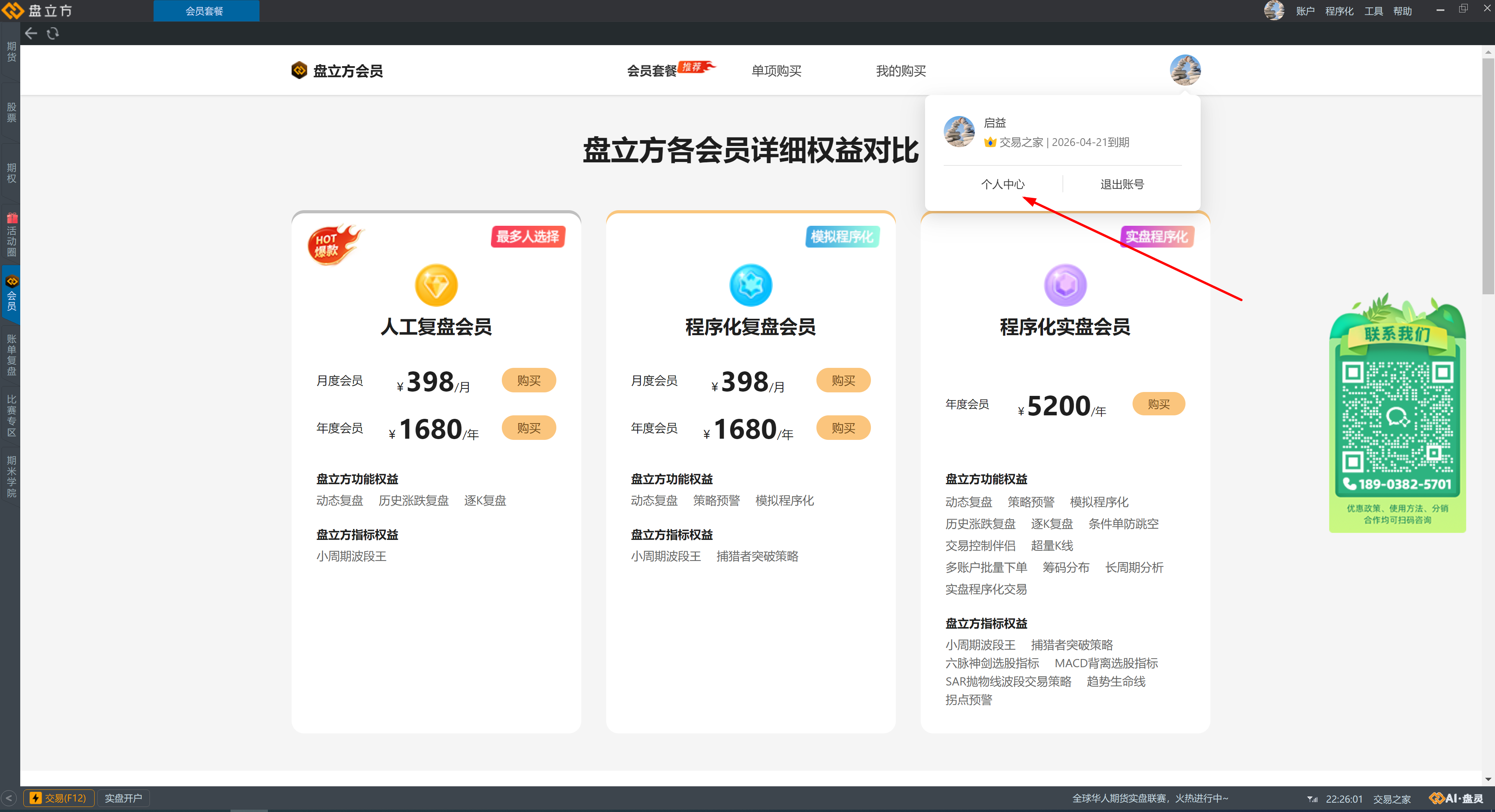Buy 人工复盘会员 monthly 398 plan
1495x812 pixels.
529,380
